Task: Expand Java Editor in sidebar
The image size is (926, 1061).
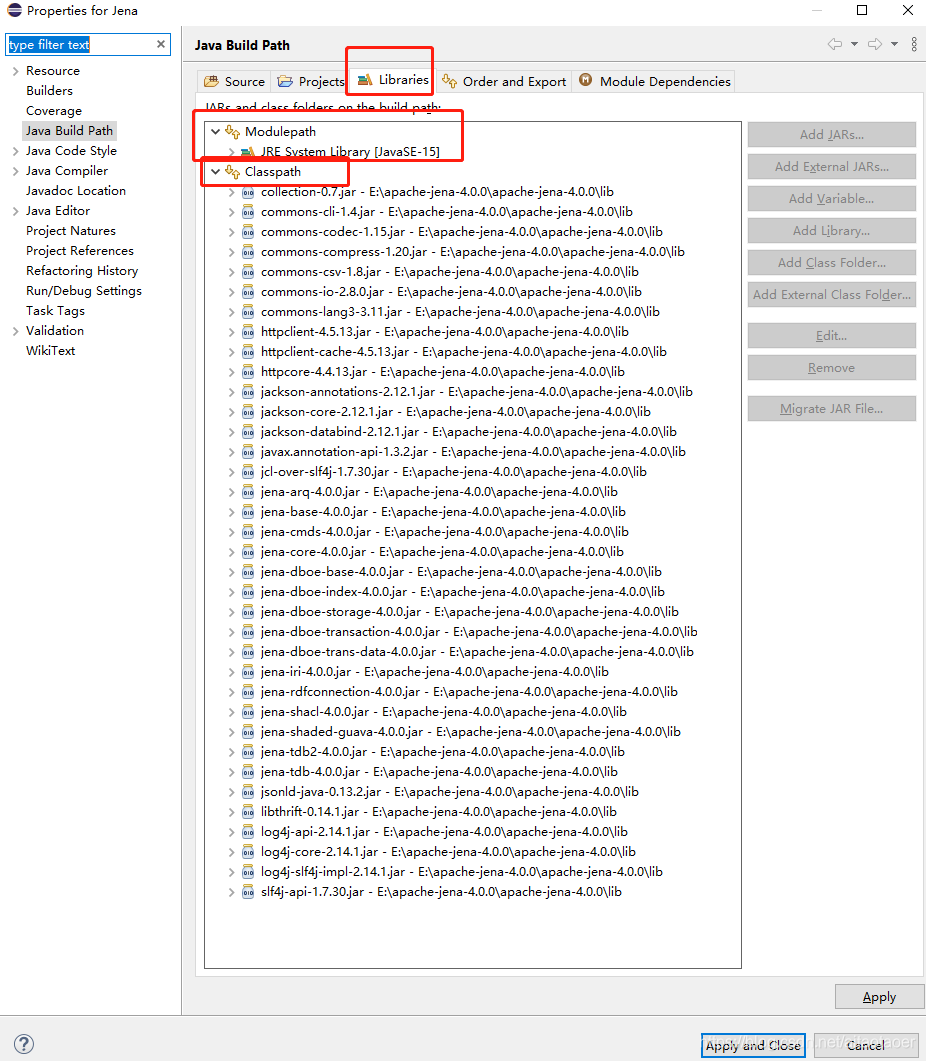Action: click(x=15, y=211)
